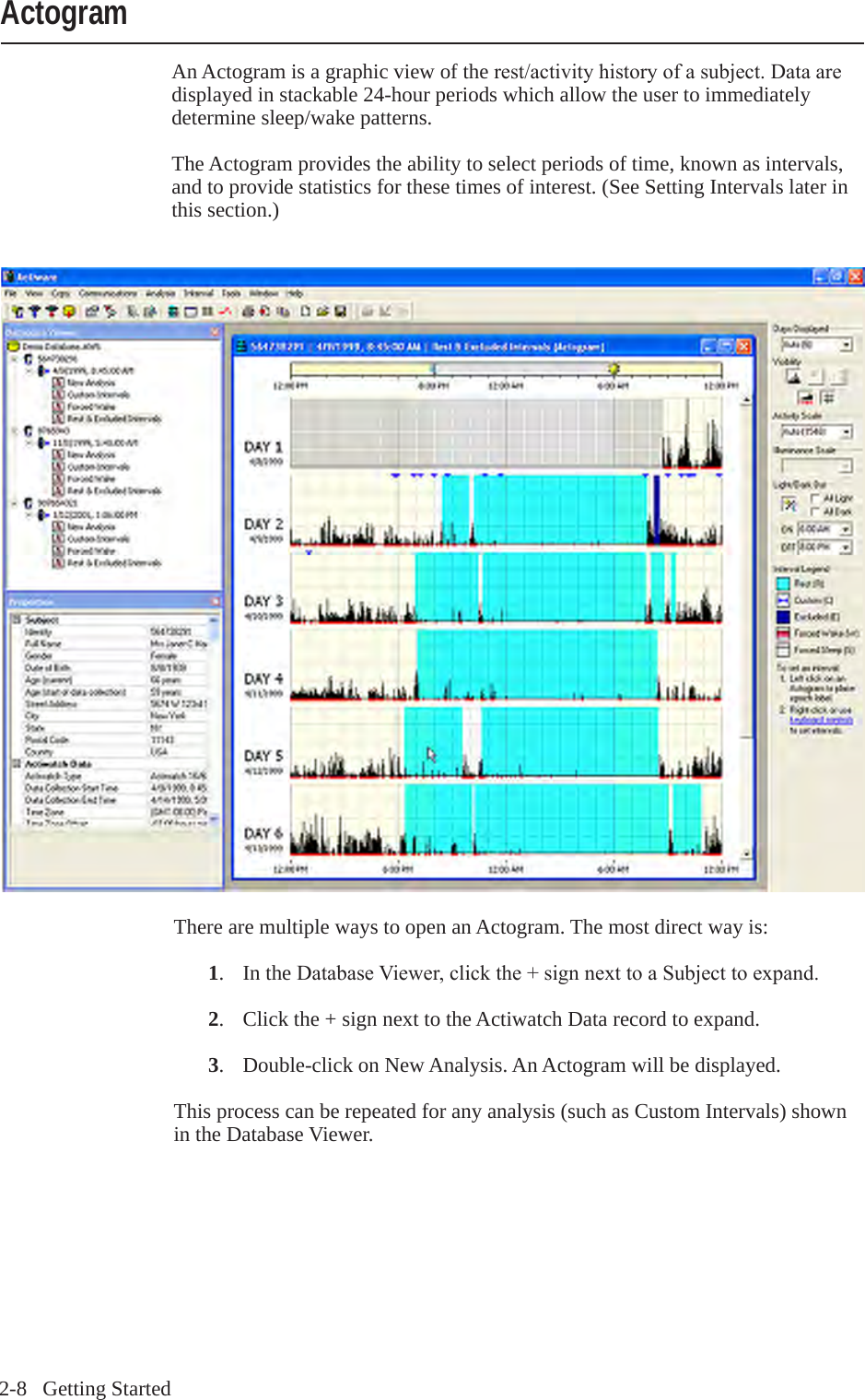This screenshot has width=865, height=1400.
Task: Click the Rest (R) color swatch in Interval Legend
Action: pyautogui.click(x=782, y=582)
